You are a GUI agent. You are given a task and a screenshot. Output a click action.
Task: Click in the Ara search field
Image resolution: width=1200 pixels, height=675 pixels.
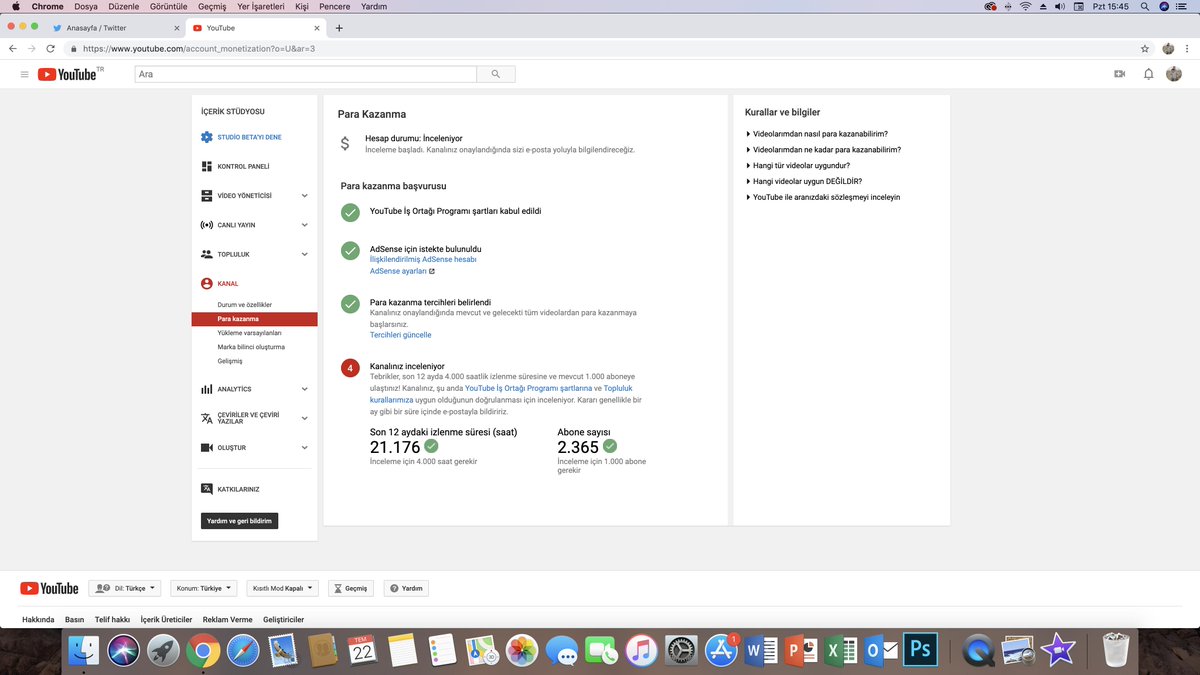[305, 74]
